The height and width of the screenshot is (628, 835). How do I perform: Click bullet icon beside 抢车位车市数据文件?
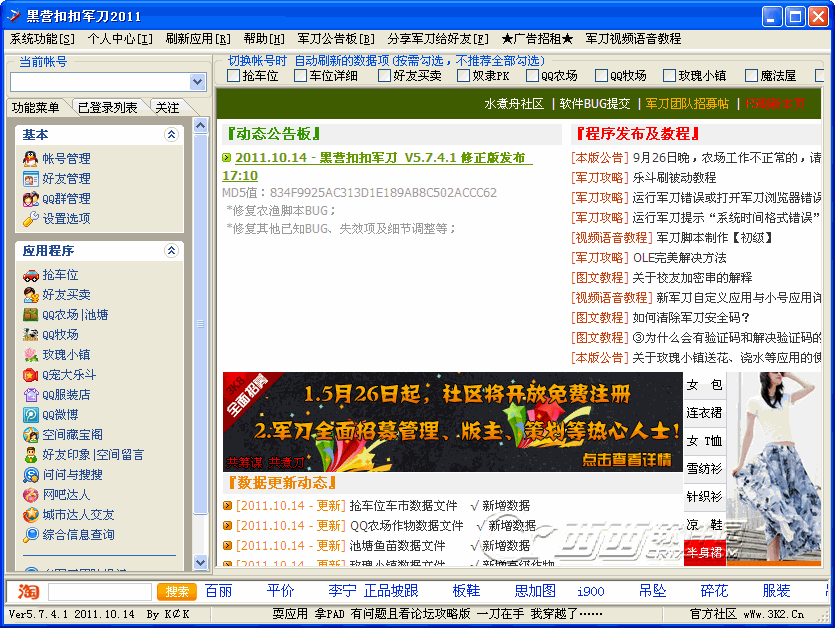(227, 505)
